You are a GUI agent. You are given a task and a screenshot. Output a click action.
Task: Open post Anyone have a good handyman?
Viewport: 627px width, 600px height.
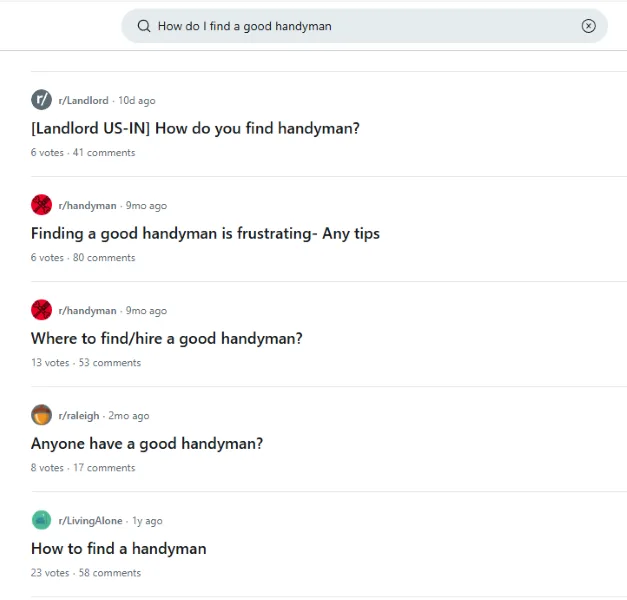point(147,444)
